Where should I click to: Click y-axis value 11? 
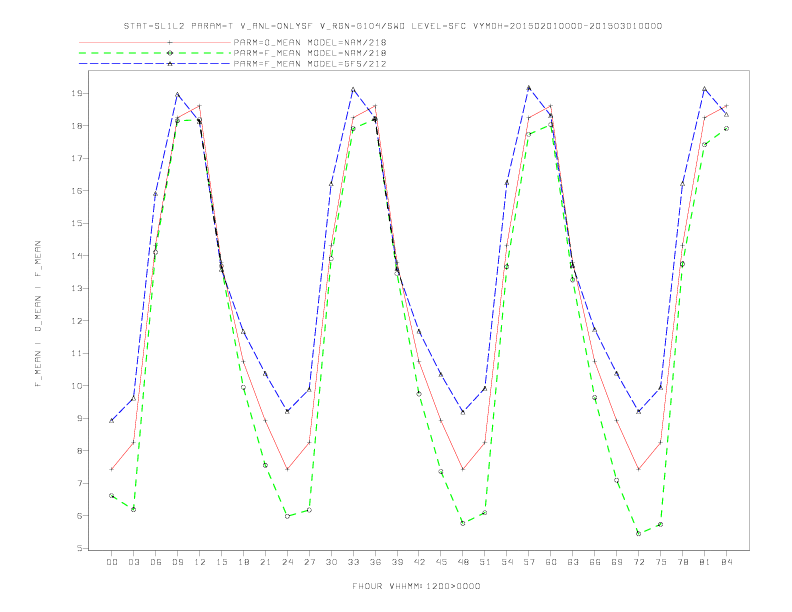click(x=77, y=353)
